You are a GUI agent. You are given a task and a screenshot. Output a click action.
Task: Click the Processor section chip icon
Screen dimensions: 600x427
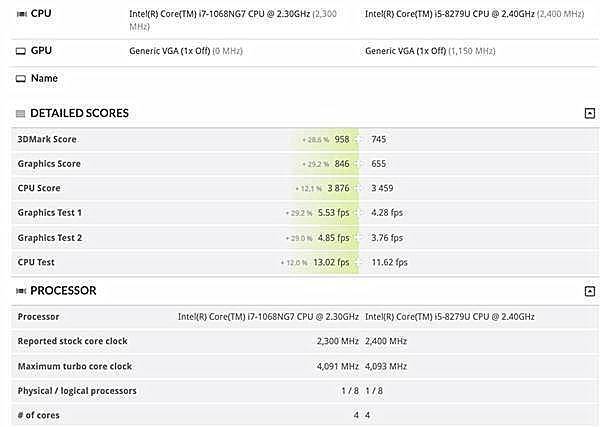(x=21, y=291)
